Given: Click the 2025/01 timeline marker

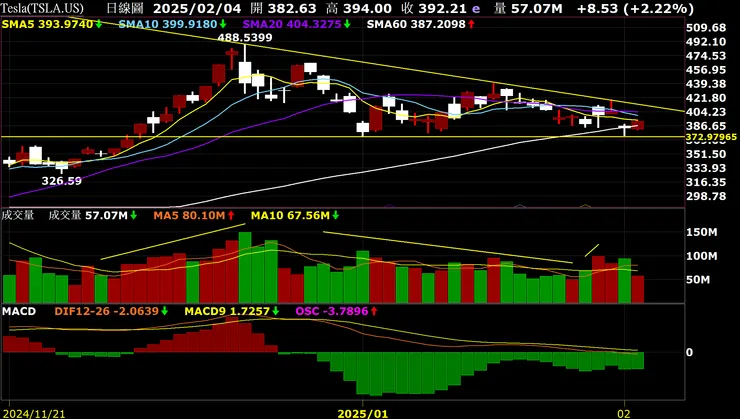Looking at the screenshot, I should 362,414.
